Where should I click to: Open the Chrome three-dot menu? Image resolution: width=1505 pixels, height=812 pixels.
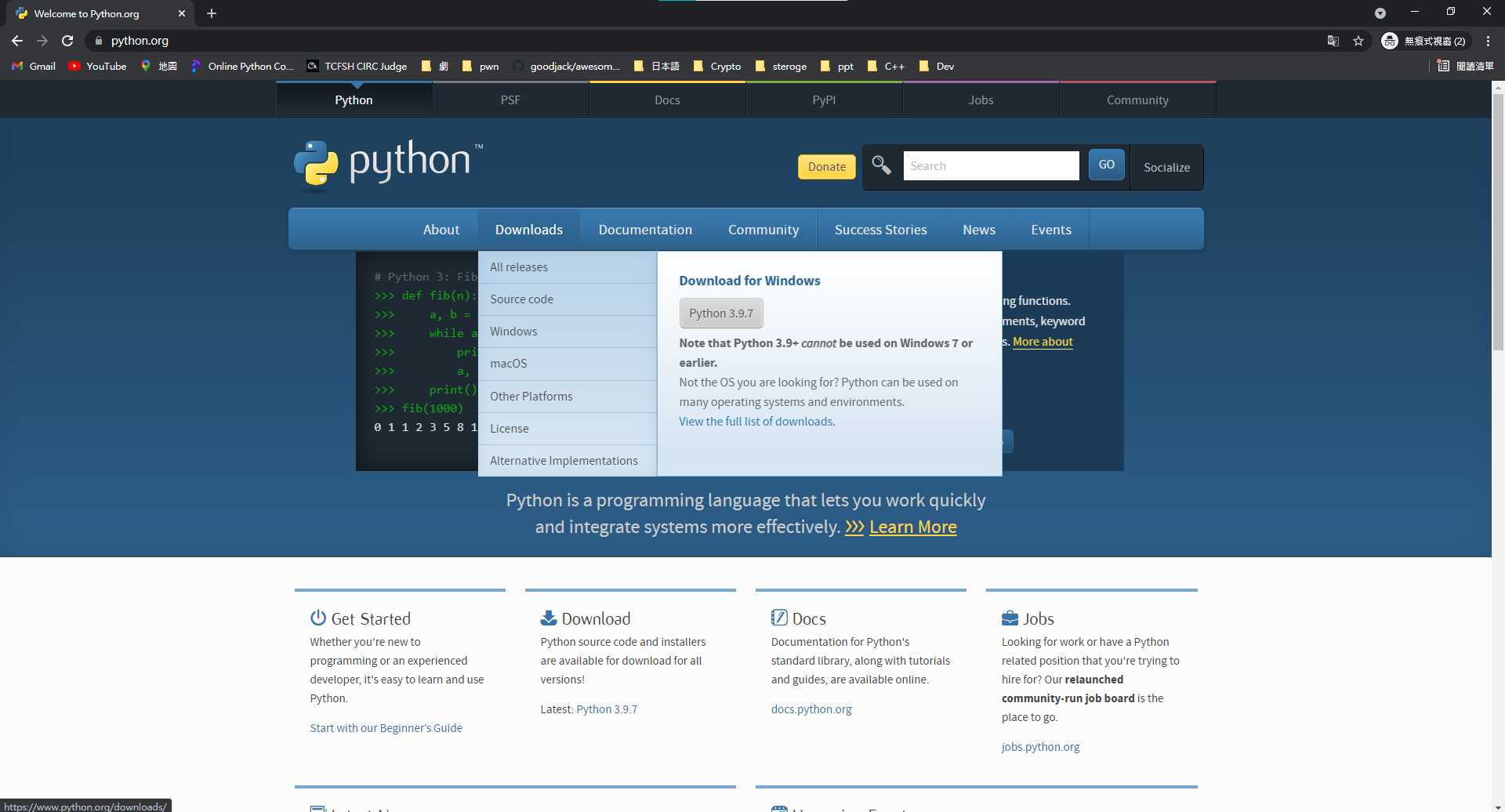1488,41
